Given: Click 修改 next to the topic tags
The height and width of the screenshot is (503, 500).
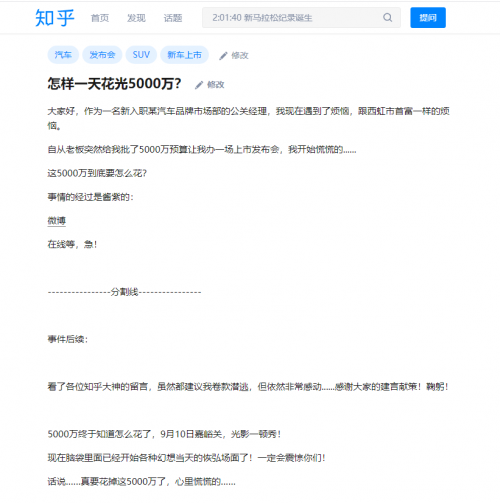Looking at the screenshot, I should (x=240, y=55).
